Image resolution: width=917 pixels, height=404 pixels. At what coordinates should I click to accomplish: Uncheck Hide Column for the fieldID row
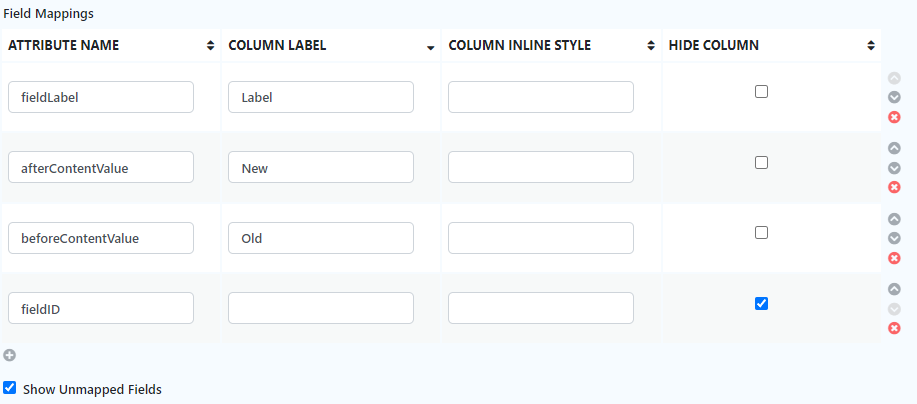(x=761, y=303)
